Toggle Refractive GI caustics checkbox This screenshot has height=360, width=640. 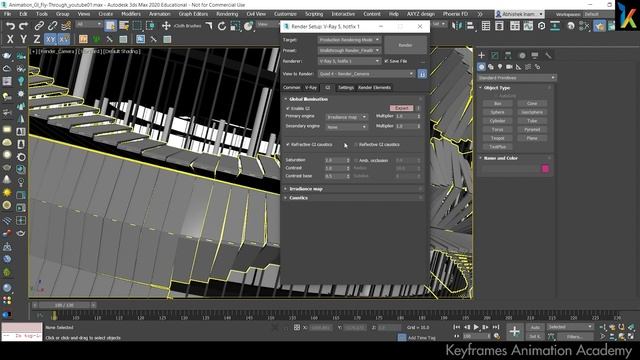[288, 144]
